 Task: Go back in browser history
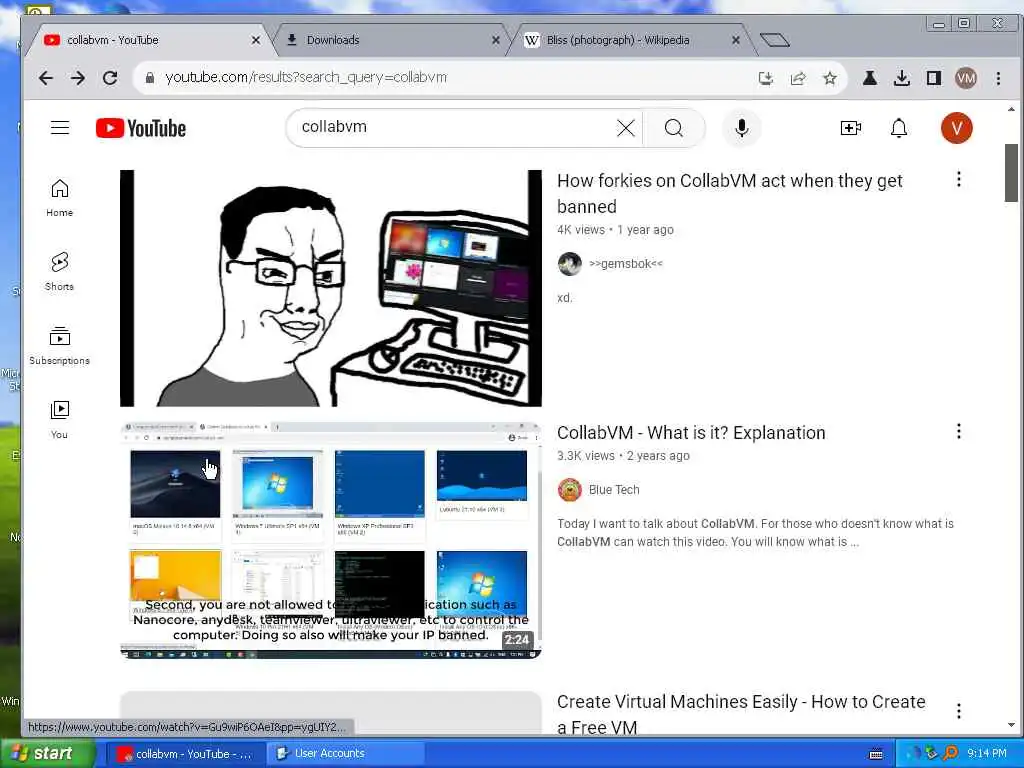[x=46, y=78]
